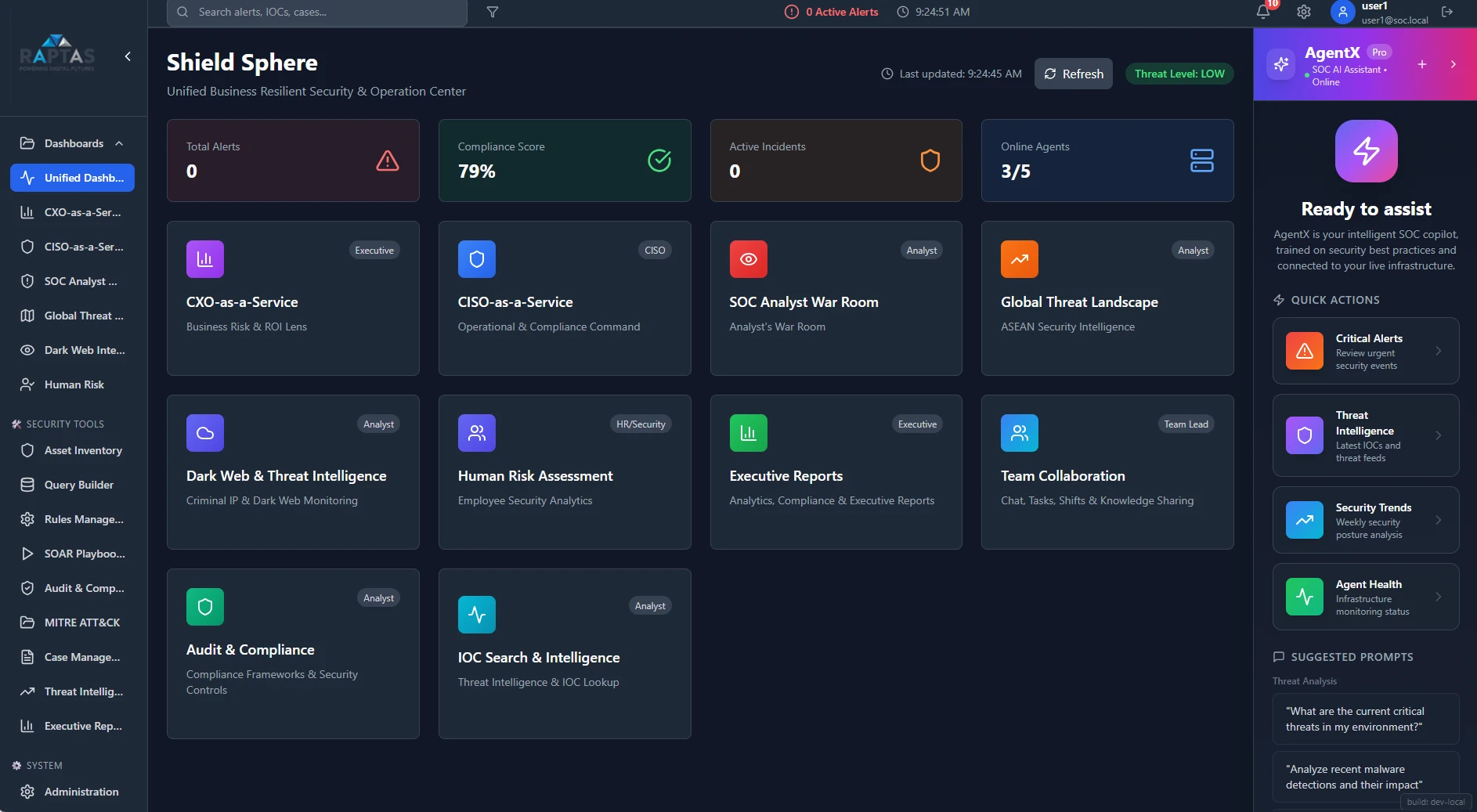Click the Query Builder sidebar icon

pos(27,485)
